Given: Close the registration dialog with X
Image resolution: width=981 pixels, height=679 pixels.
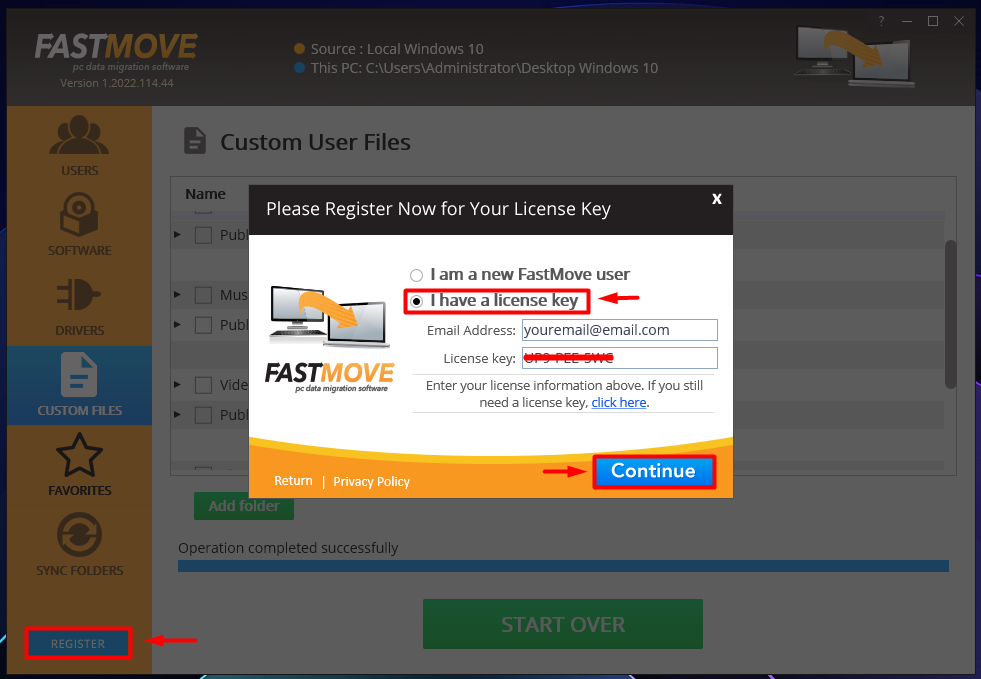Looking at the screenshot, I should click(x=716, y=199).
